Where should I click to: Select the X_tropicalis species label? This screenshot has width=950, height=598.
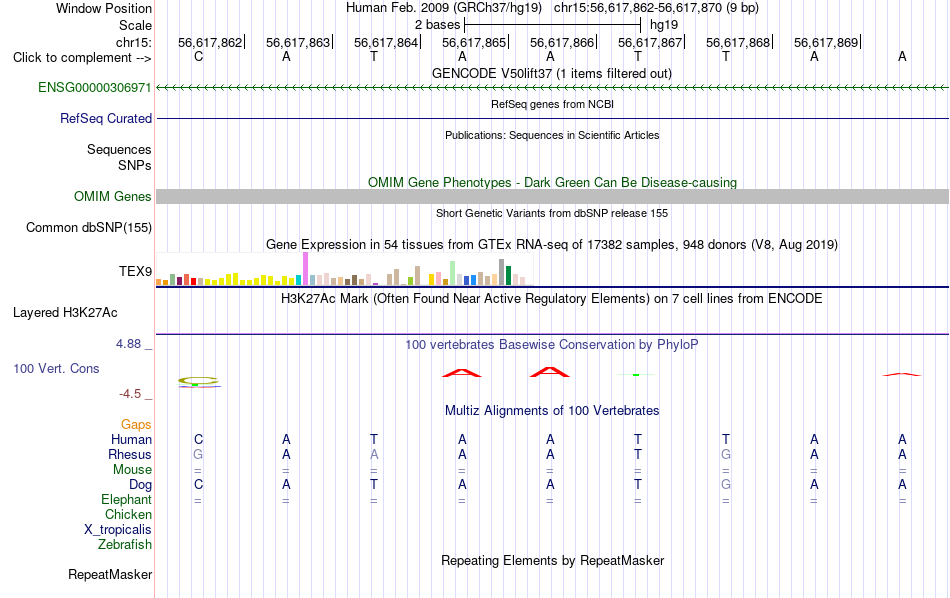coord(118,530)
